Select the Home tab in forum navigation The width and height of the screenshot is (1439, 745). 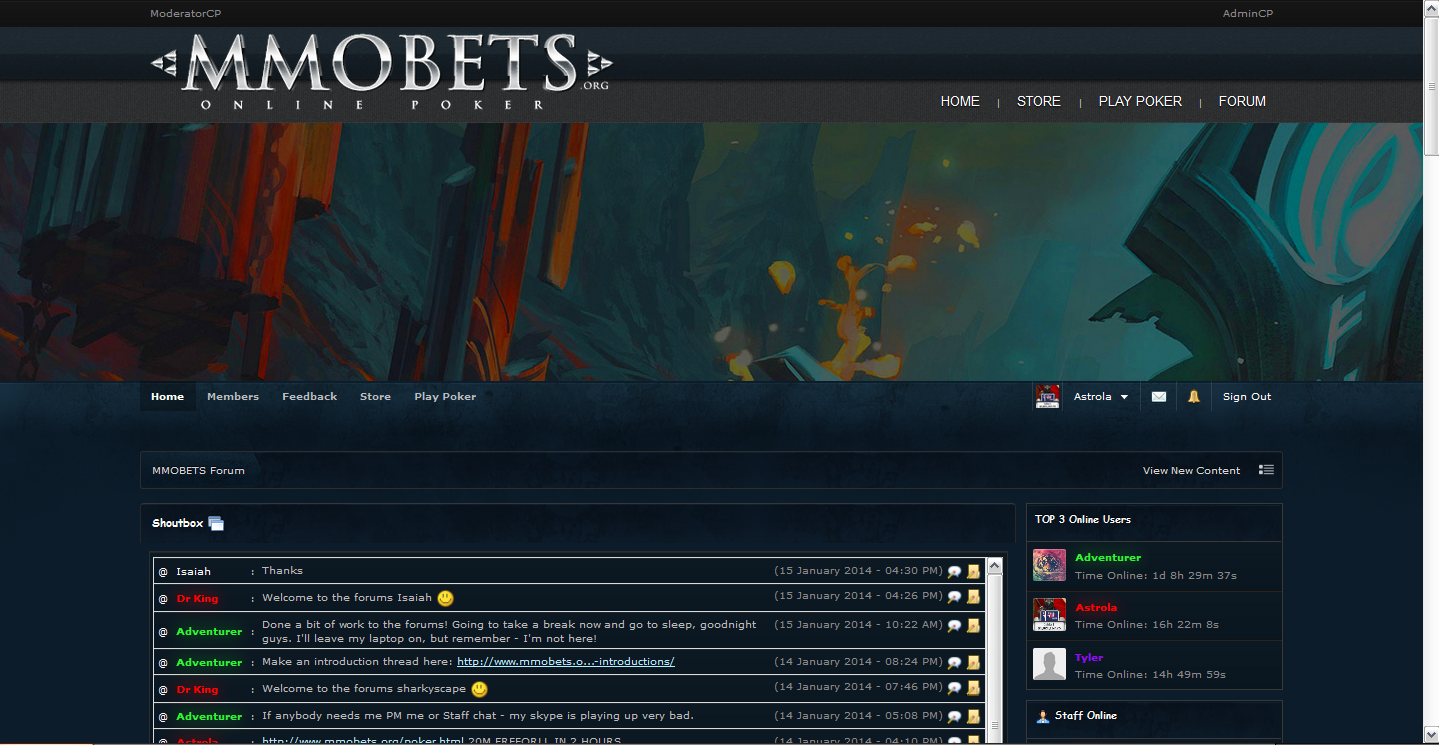(x=168, y=397)
